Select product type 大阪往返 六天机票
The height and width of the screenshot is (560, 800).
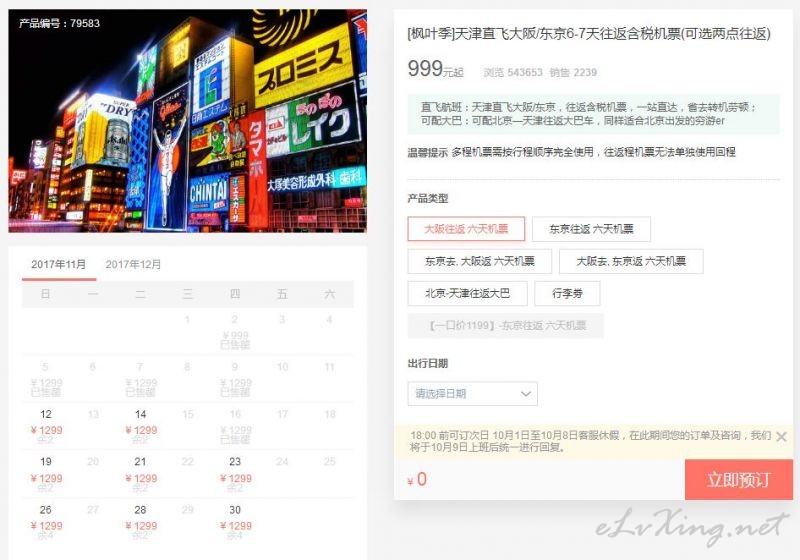[466, 229]
